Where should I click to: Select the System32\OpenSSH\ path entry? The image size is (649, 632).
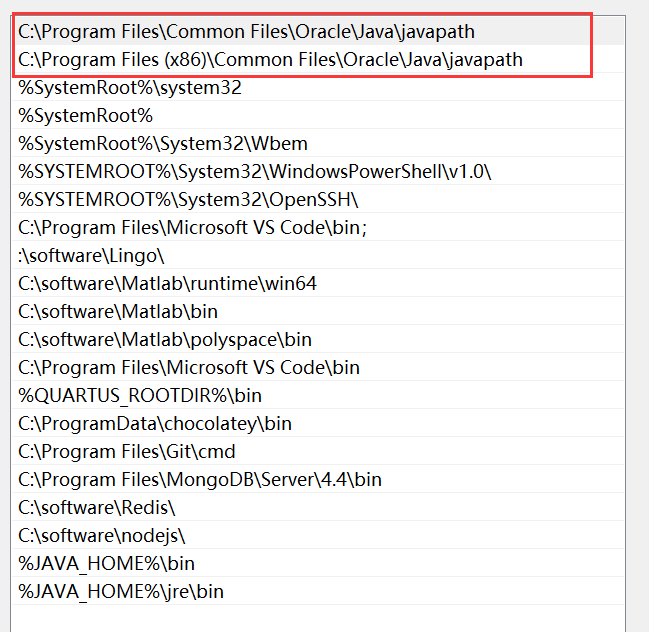(318, 199)
